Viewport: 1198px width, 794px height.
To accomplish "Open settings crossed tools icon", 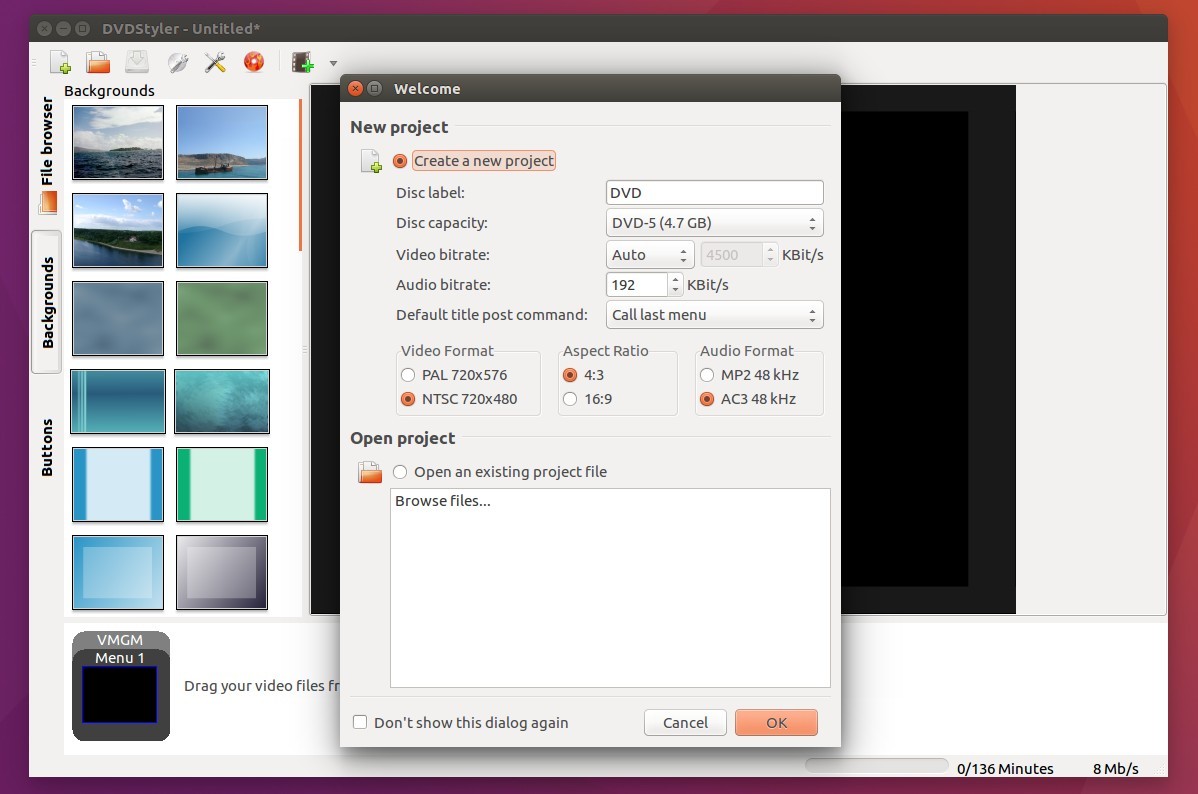I will 215,62.
